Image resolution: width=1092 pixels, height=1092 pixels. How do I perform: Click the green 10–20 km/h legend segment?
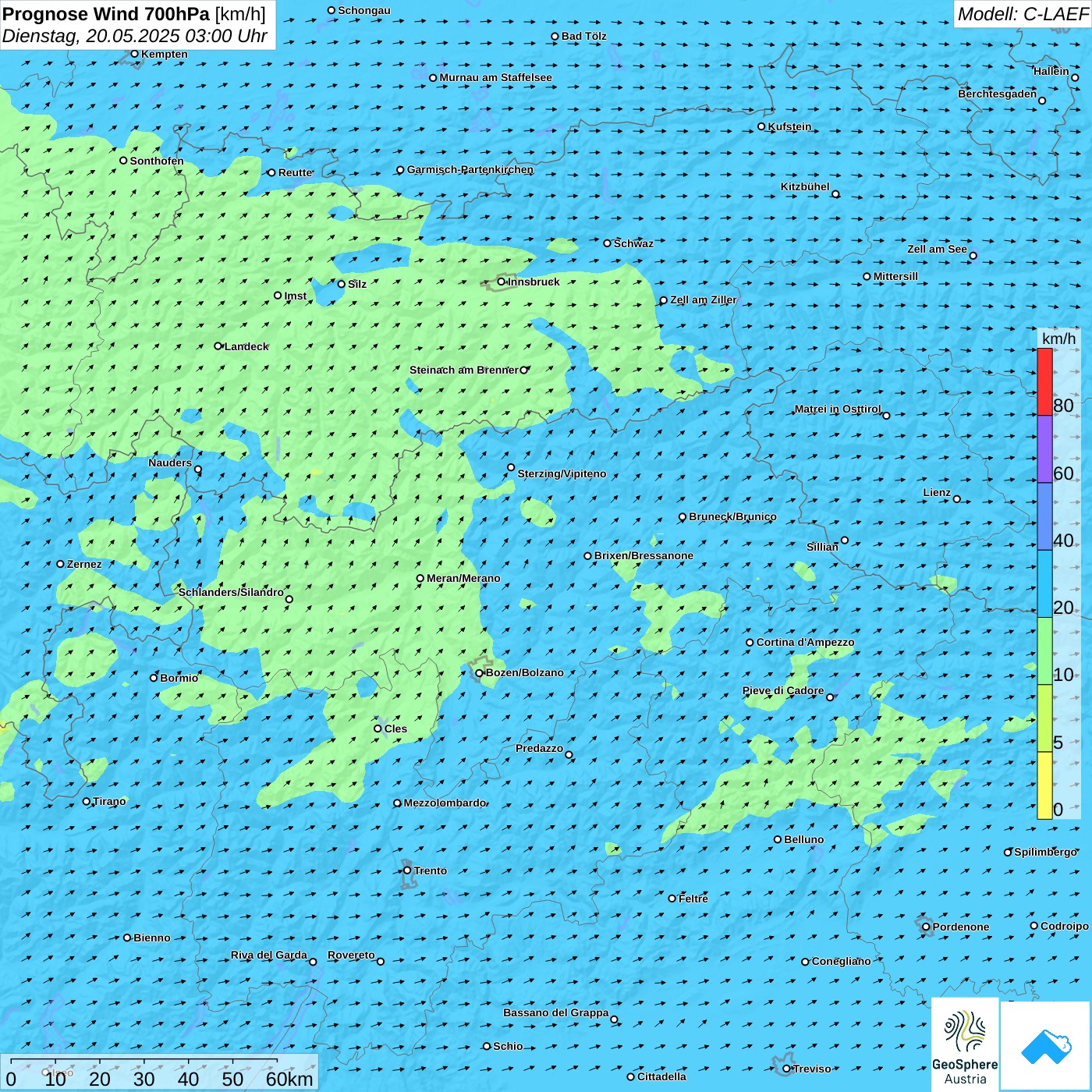pyautogui.click(x=1044, y=651)
